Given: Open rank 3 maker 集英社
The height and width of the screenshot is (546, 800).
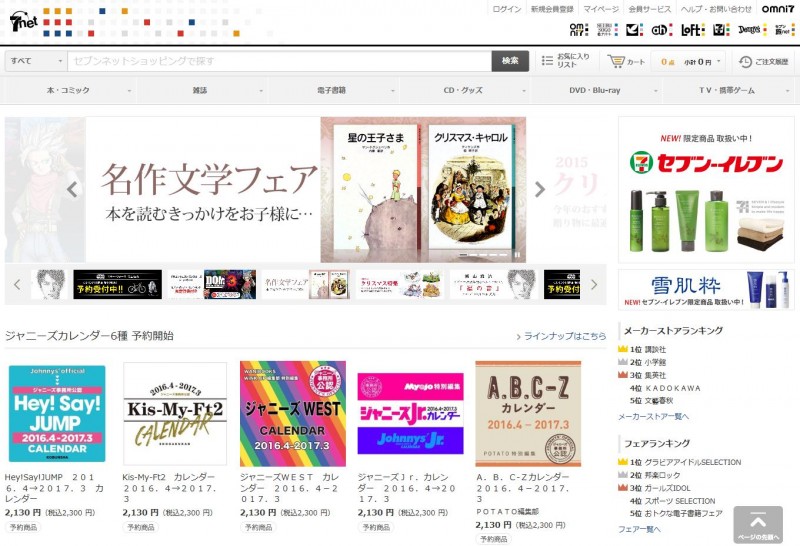Looking at the screenshot, I should [655, 375].
